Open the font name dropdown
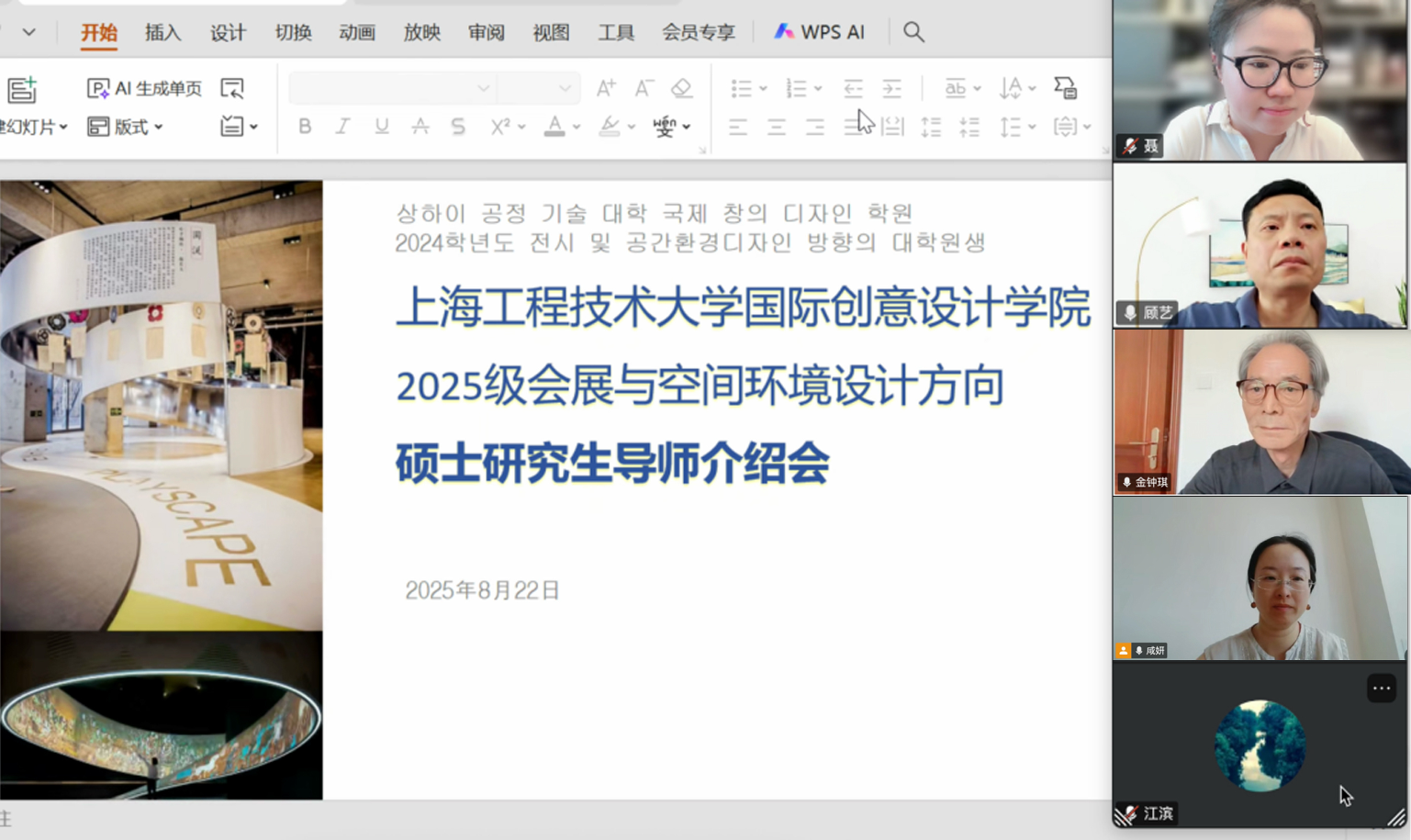1411x840 pixels. point(483,88)
